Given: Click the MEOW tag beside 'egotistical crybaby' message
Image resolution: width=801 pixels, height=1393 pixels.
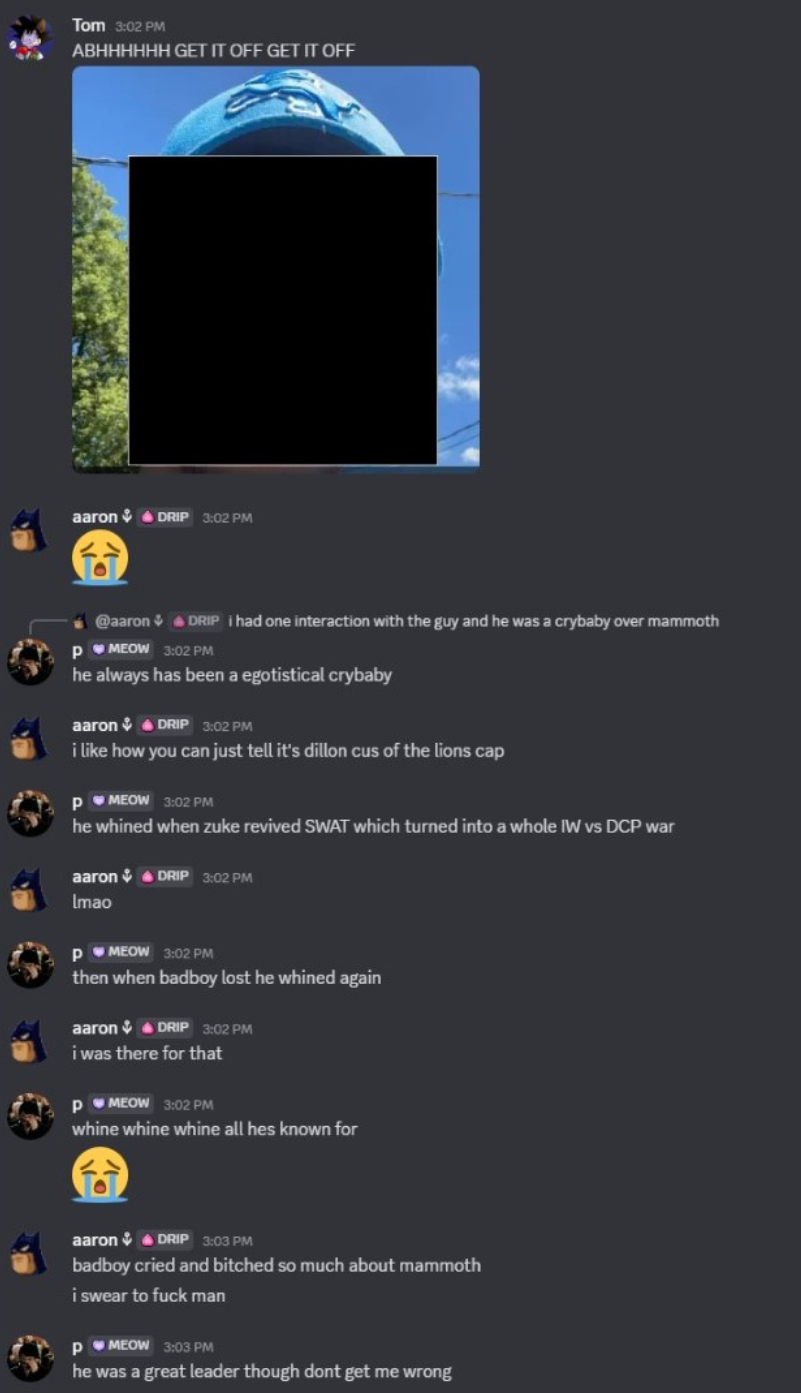Looking at the screenshot, I should tap(121, 649).
